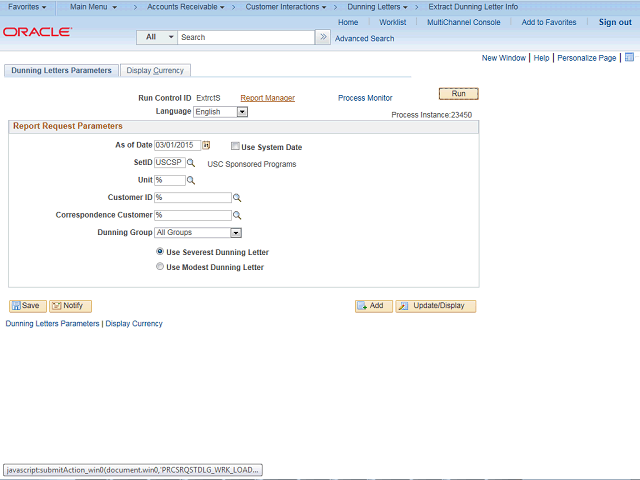This screenshot has width=640, height=480.
Task: Click the SetID input field
Action: coord(170,162)
